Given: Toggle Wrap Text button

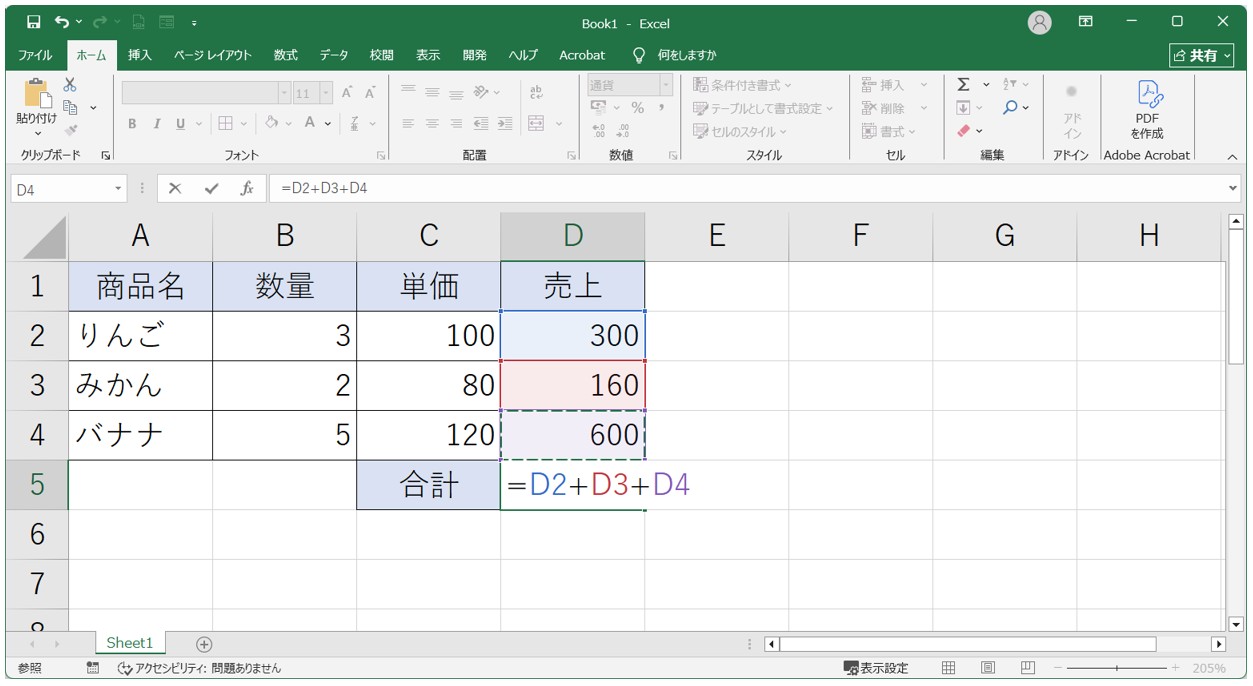Looking at the screenshot, I should pyautogui.click(x=537, y=92).
